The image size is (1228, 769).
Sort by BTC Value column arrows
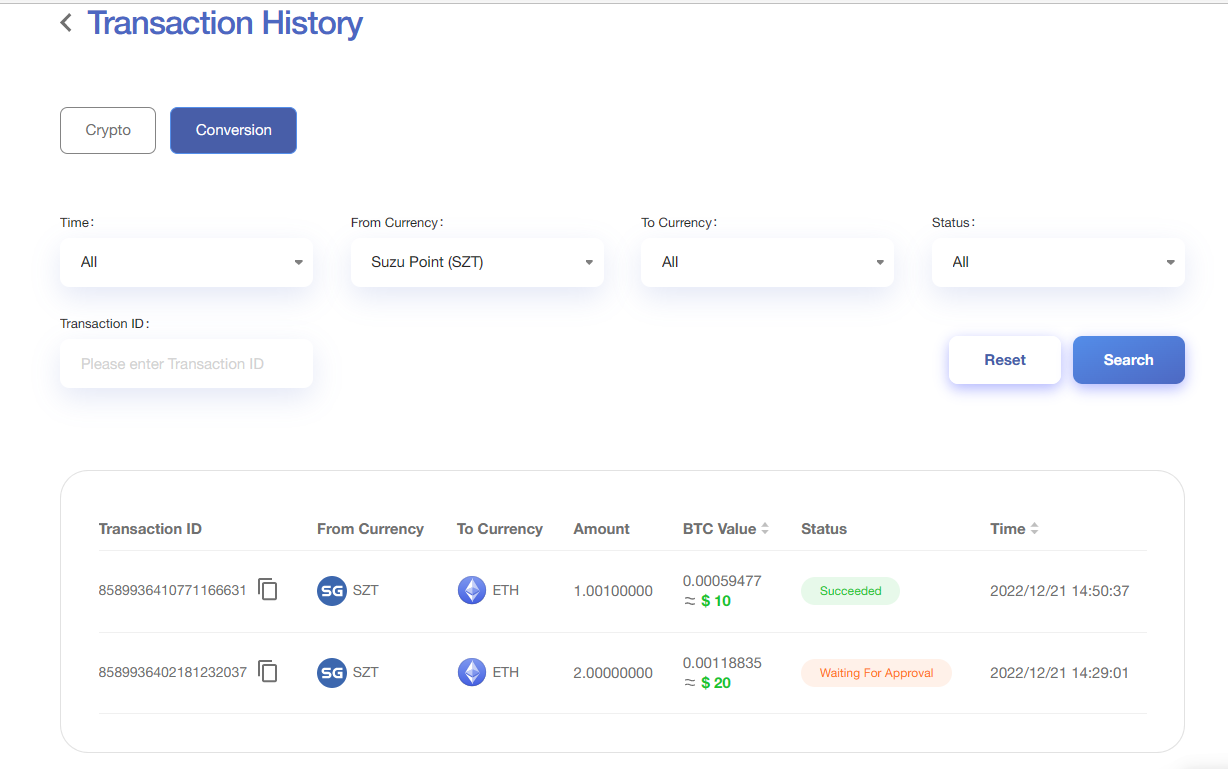click(x=765, y=529)
